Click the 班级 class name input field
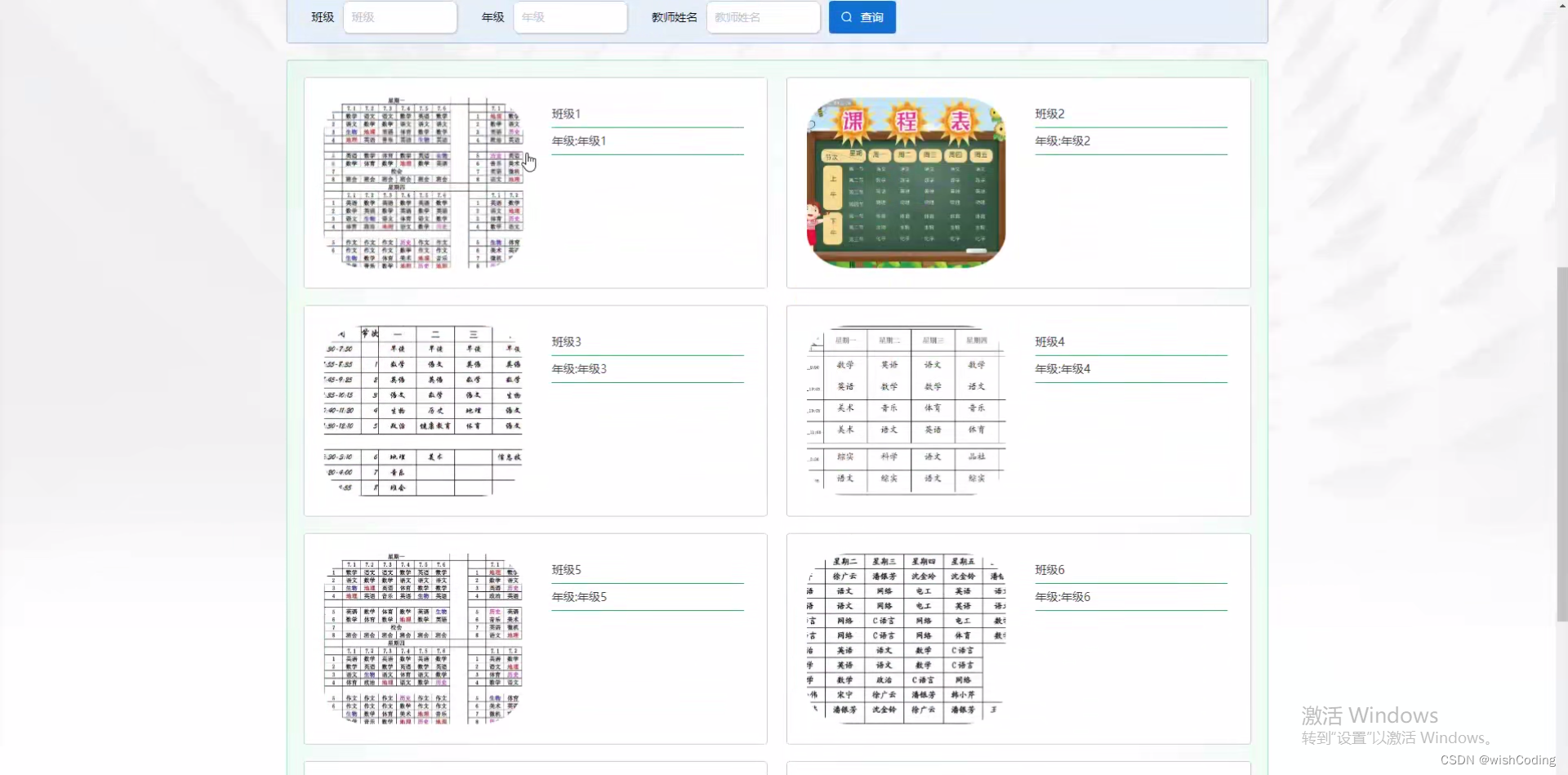 (399, 16)
